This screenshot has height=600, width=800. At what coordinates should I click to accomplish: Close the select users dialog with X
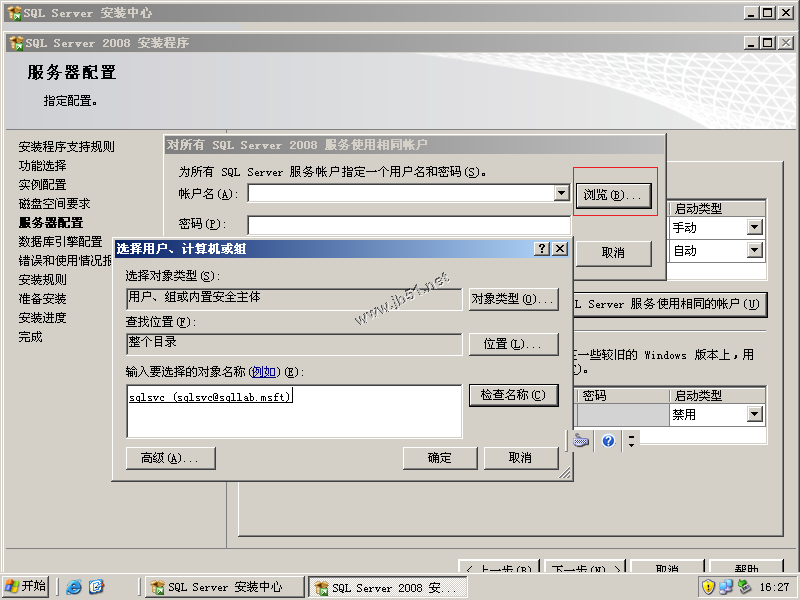560,248
